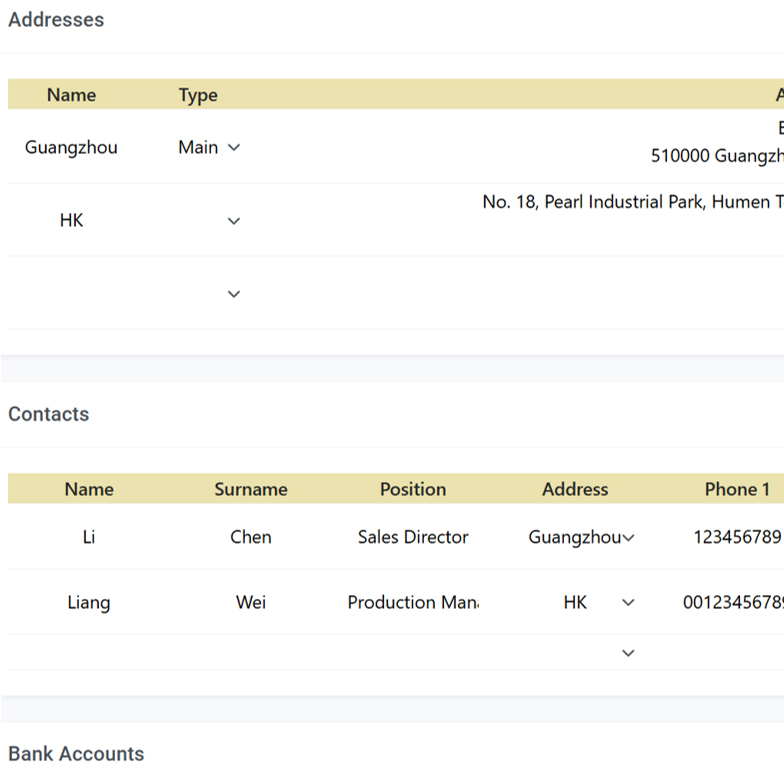Edit contact surname Wei
784x778 pixels.
[250, 603]
